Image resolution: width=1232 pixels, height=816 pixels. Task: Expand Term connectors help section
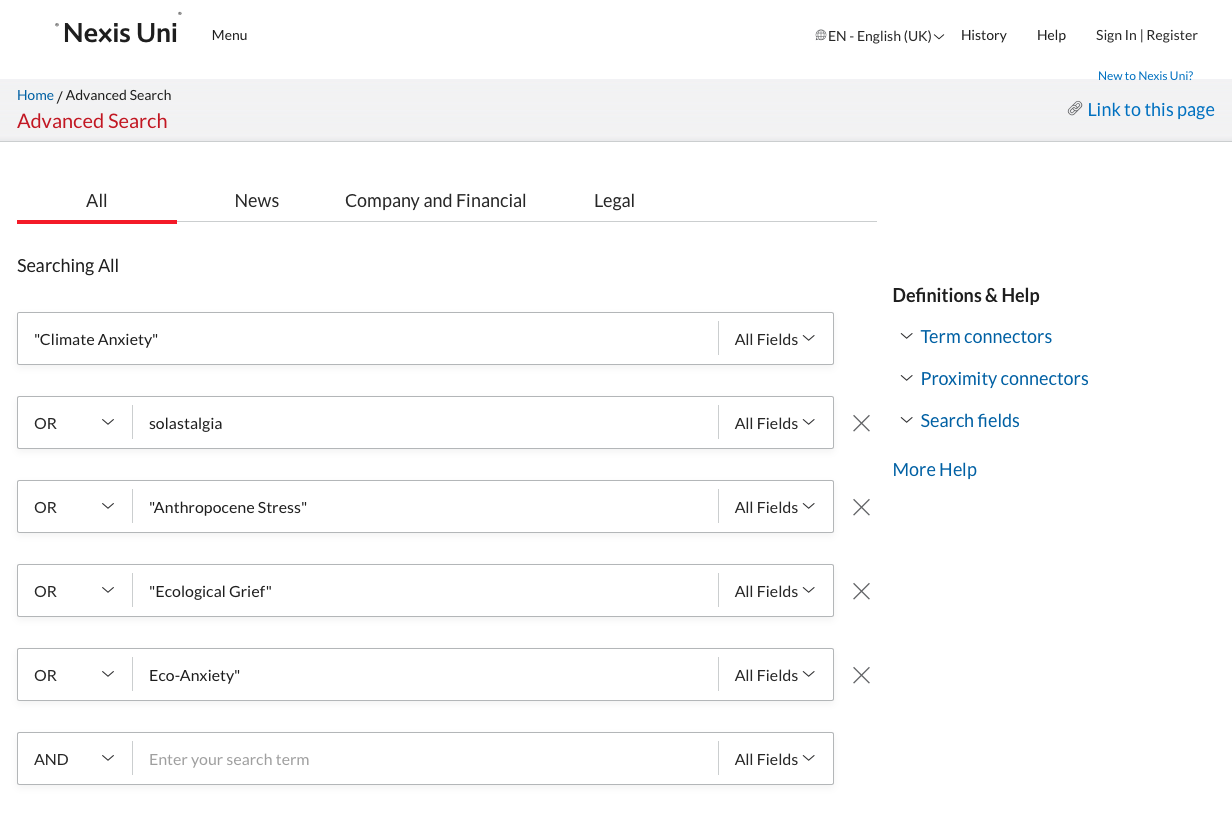906,337
